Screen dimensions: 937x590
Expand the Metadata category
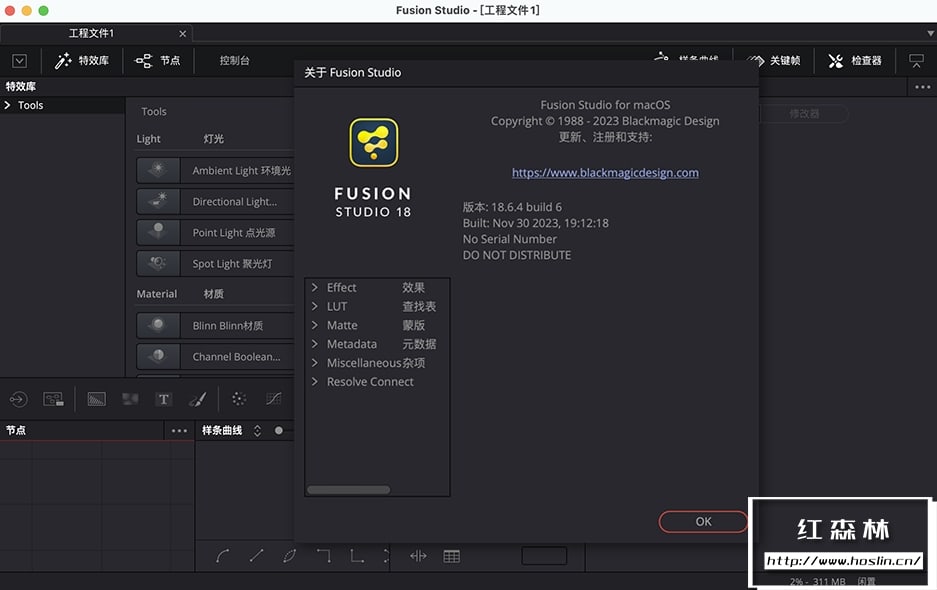tap(314, 344)
